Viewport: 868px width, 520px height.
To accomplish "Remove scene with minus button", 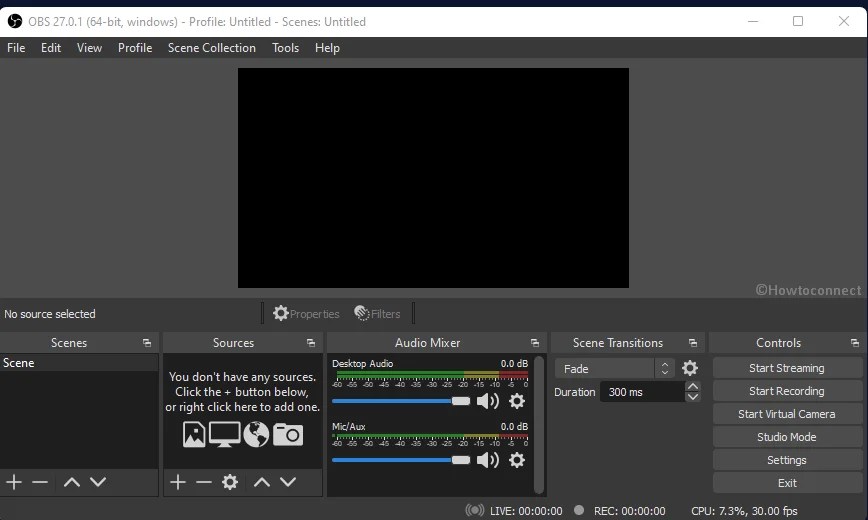I will click(40, 482).
